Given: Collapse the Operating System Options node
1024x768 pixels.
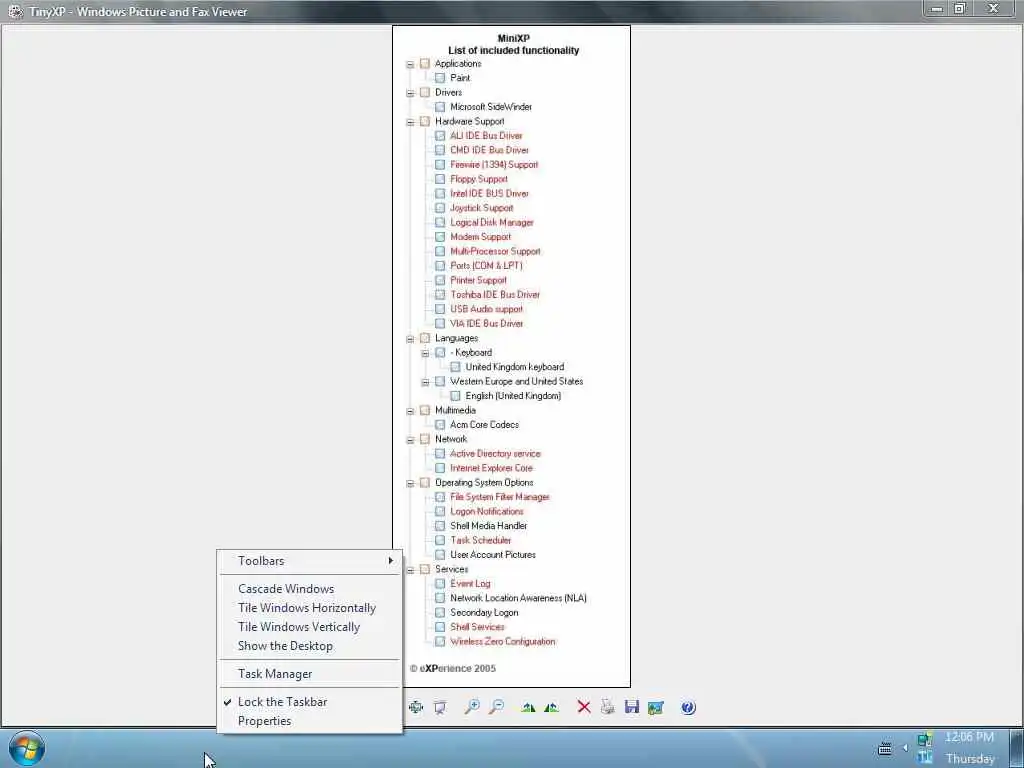Looking at the screenshot, I should tap(410, 483).
